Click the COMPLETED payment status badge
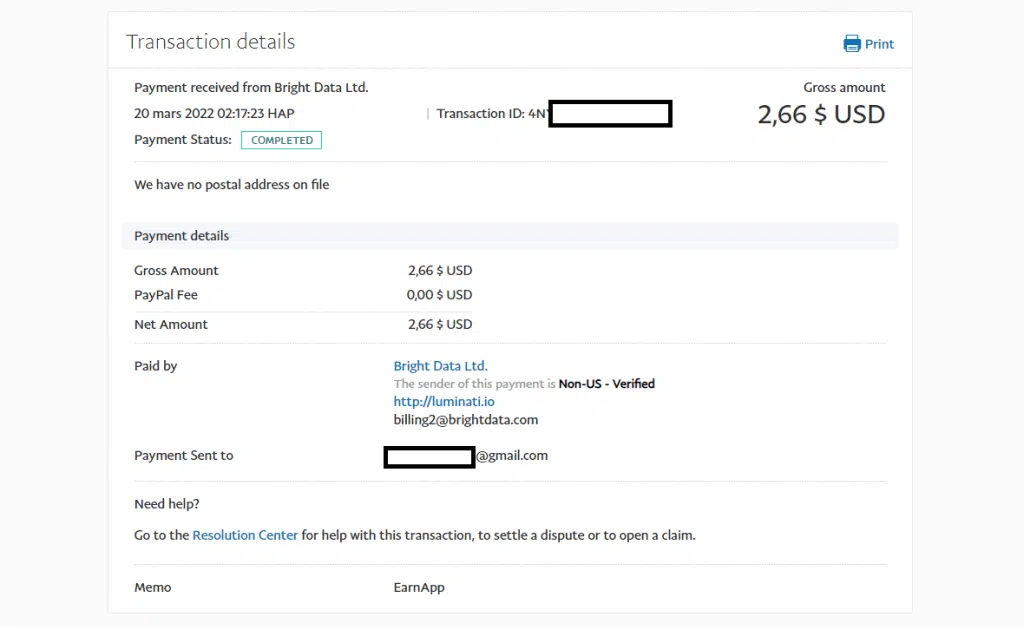Viewport: 1024px width, 630px height. click(x=281, y=140)
